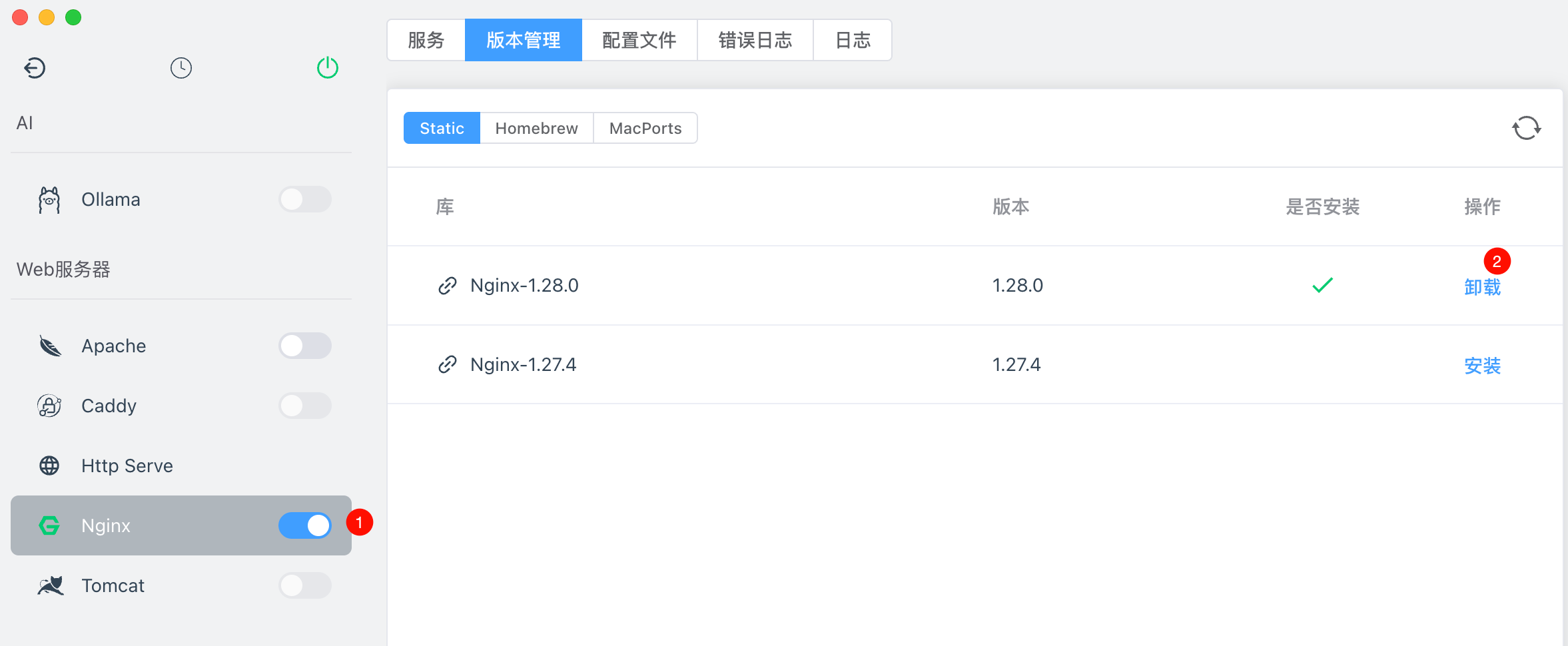The width and height of the screenshot is (1568, 646).
Task: Click the 是否安装 column header
Action: tap(1322, 206)
